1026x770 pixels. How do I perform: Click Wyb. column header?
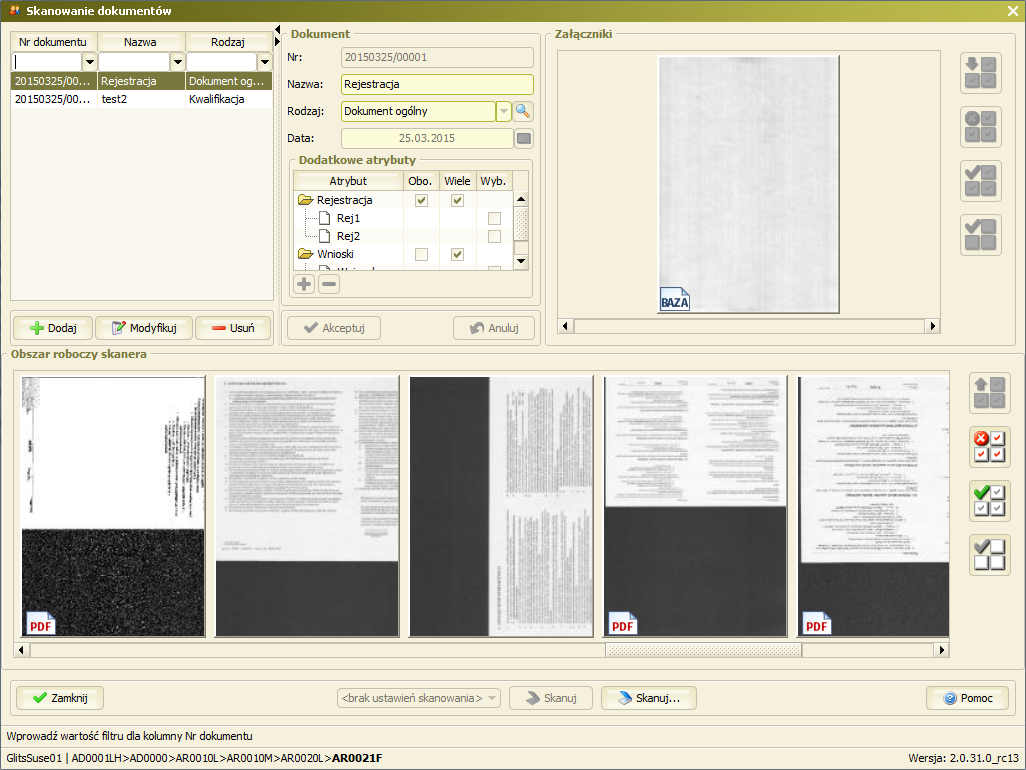tap(493, 181)
